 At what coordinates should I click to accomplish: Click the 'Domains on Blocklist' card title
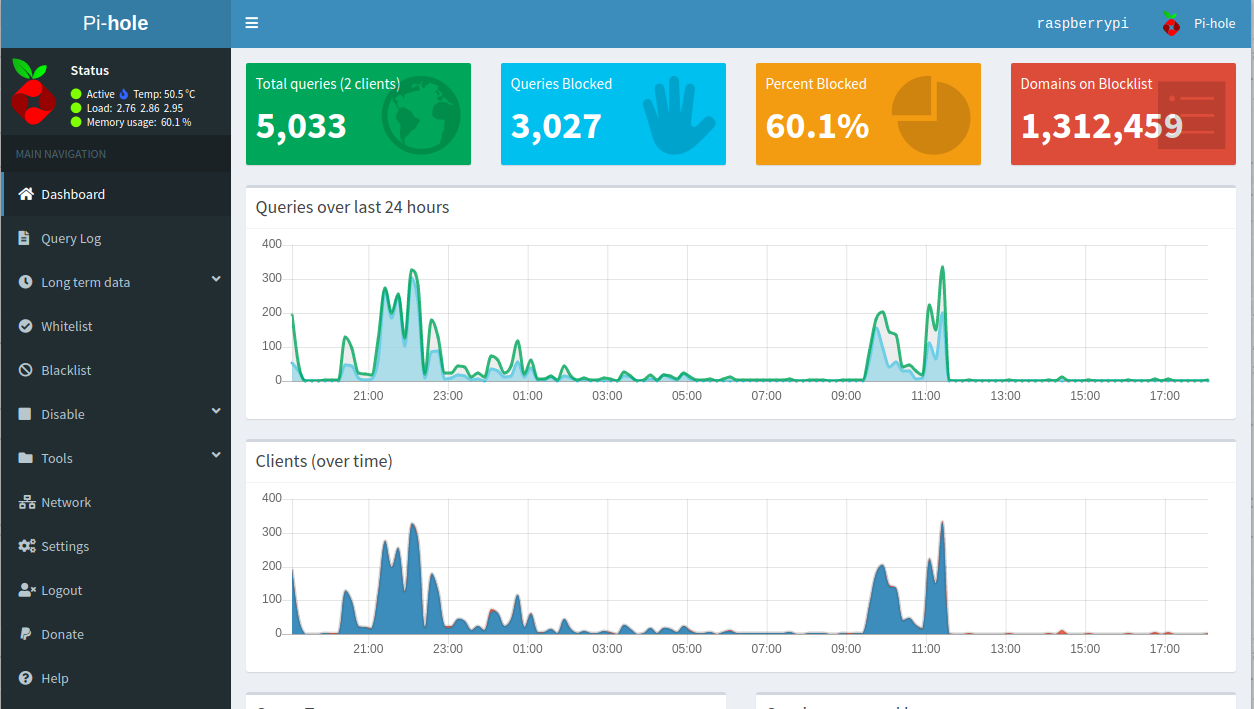1086,84
